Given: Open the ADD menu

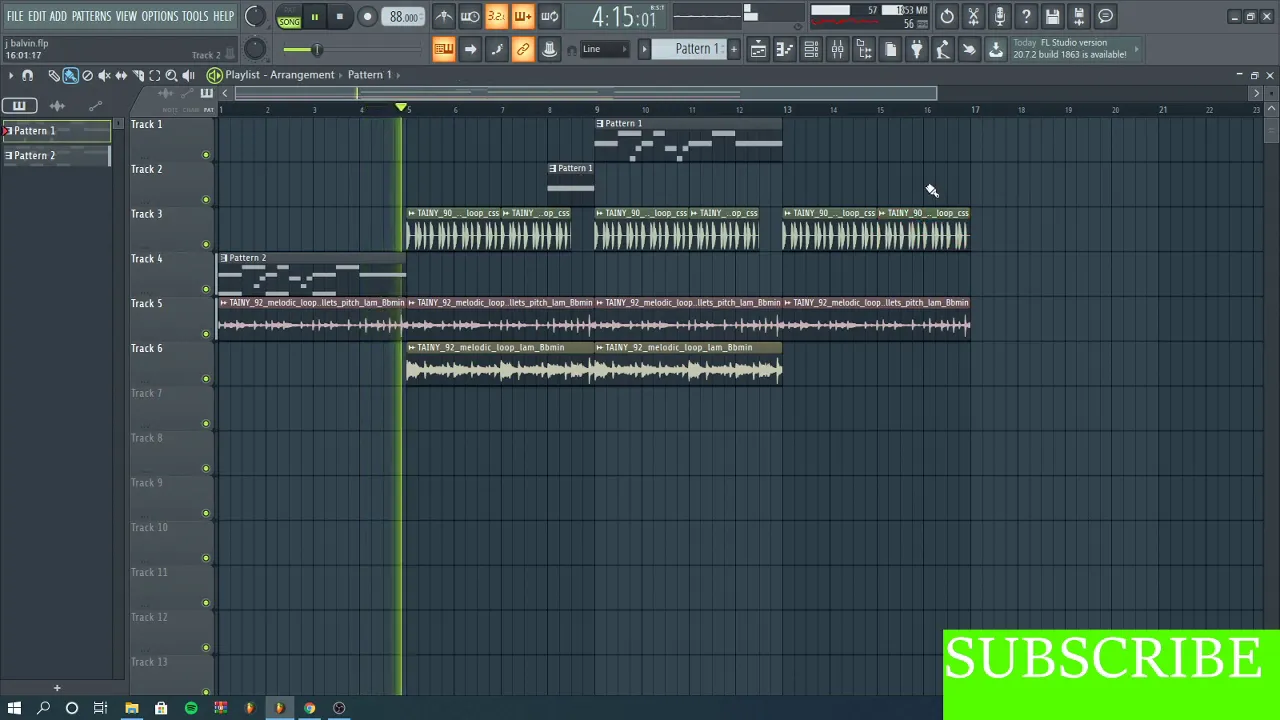Looking at the screenshot, I should 58,16.
